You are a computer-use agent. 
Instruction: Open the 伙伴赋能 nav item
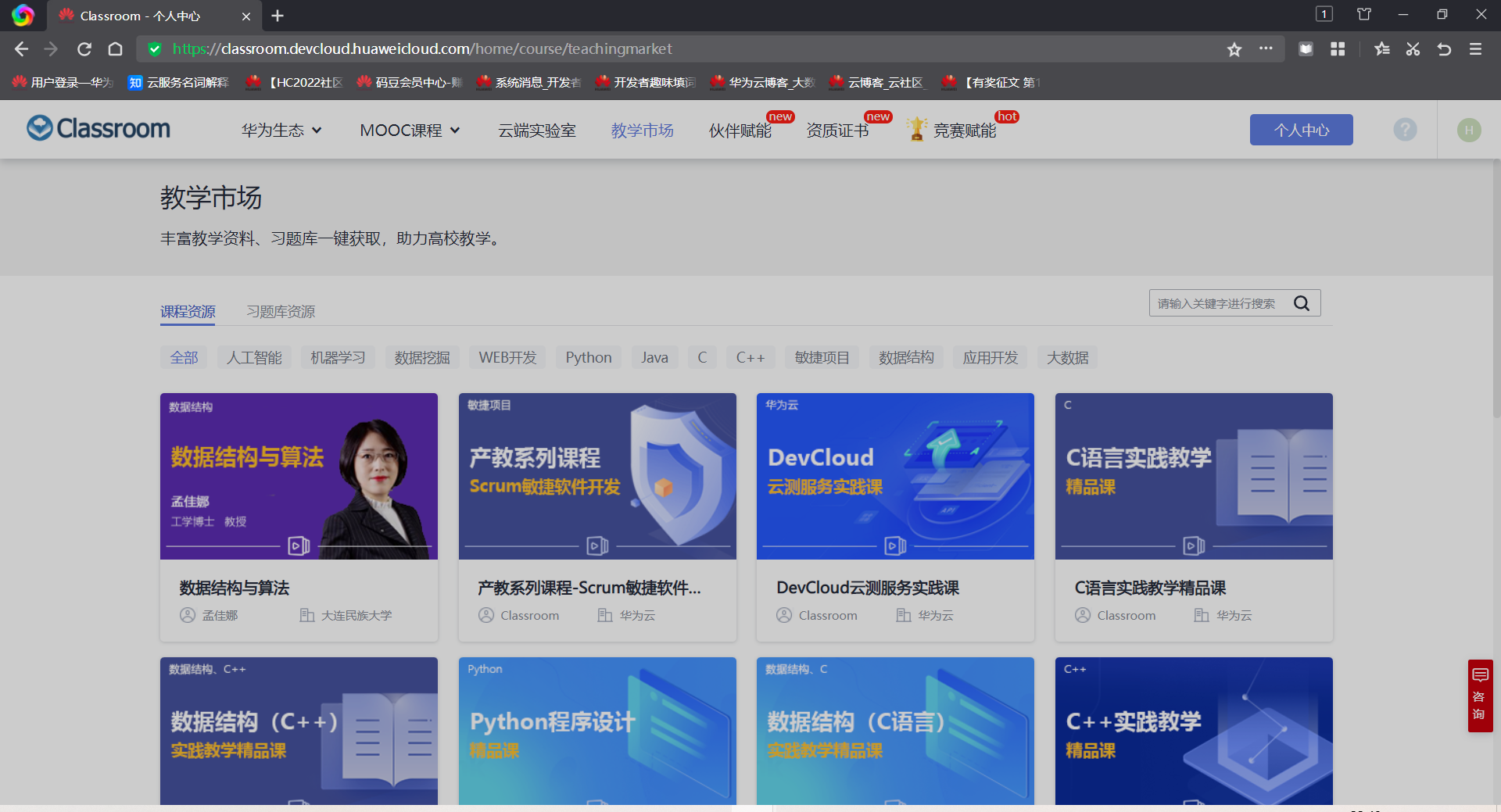(x=740, y=131)
